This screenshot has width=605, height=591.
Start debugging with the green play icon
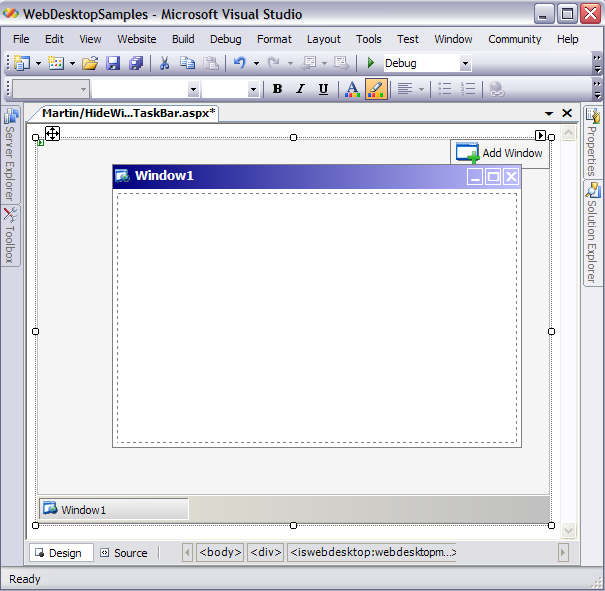[x=371, y=63]
